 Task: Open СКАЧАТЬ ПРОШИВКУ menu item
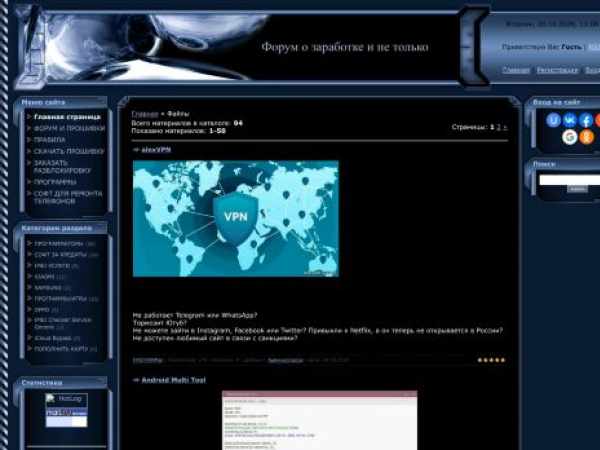(69, 151)
